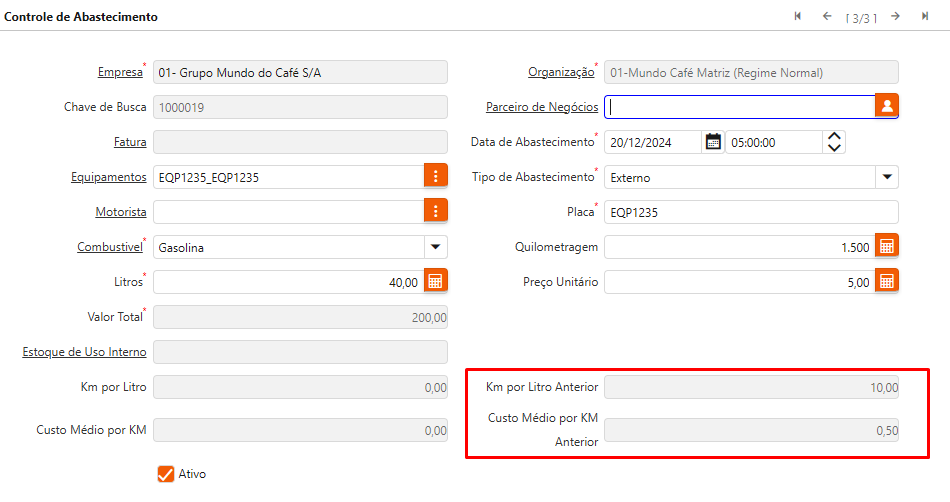Open Motorista selector orange menu button

(436, 211)
